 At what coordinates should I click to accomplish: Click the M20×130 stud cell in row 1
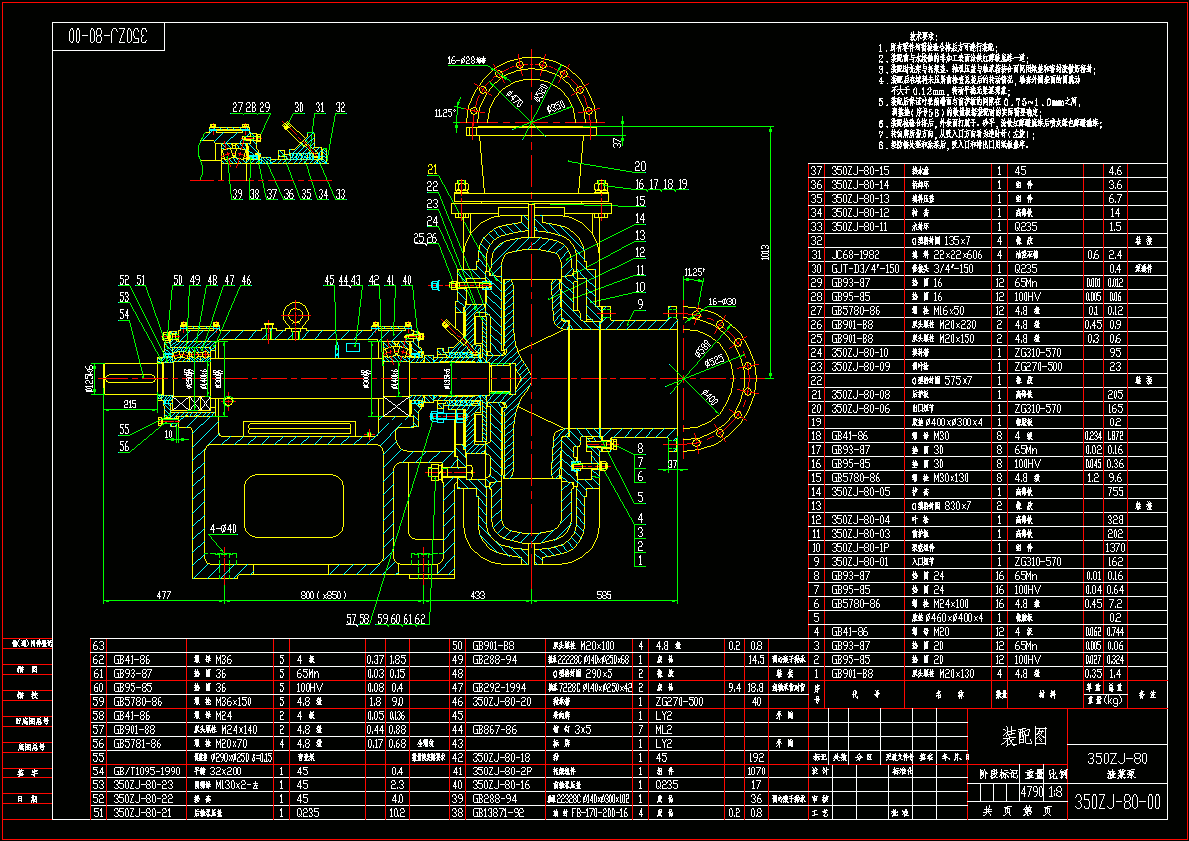[x=943, y=673]
